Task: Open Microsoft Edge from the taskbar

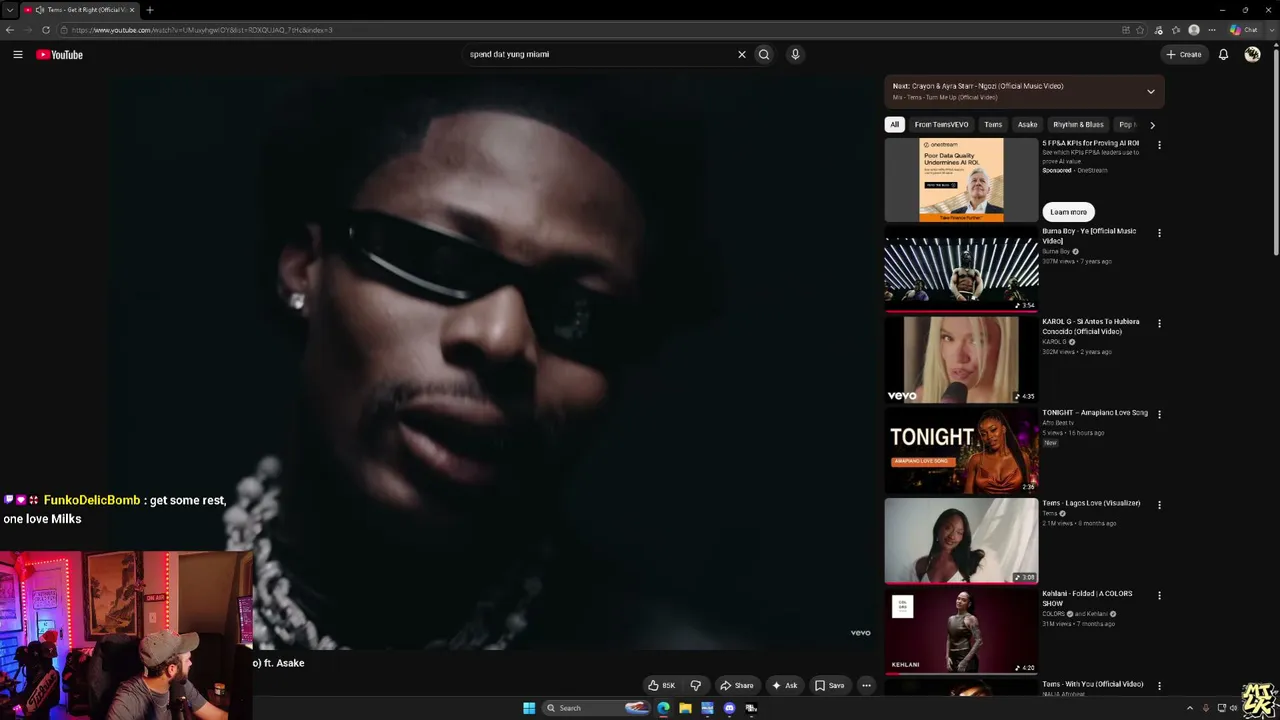Action: pos(663,708)
